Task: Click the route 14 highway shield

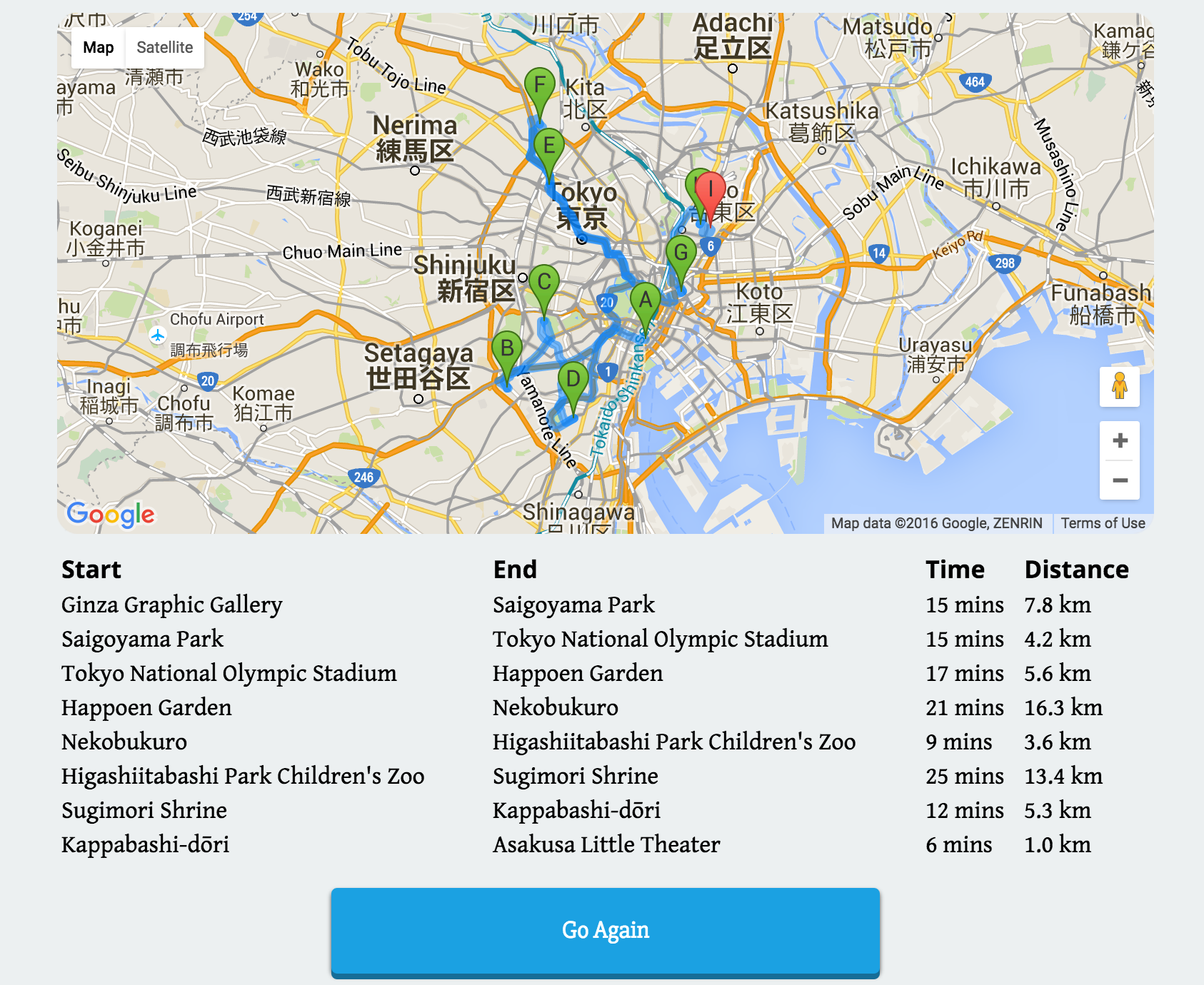Action: pos(879,253)
